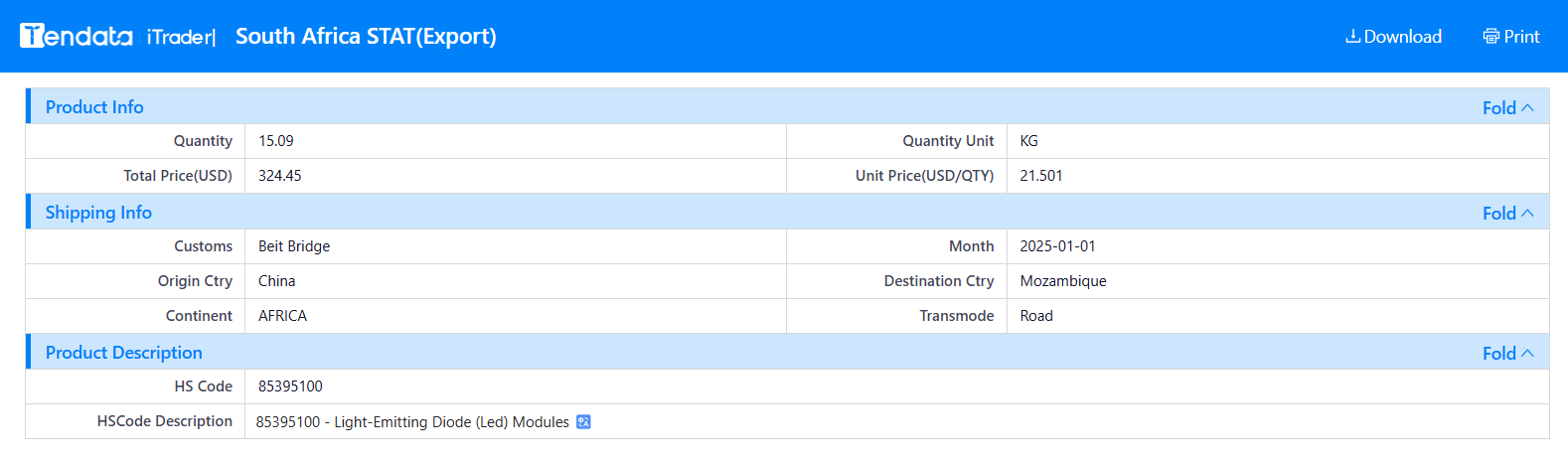
Task: Click the Total Price(USD) label
Action: tap(178, 176)
